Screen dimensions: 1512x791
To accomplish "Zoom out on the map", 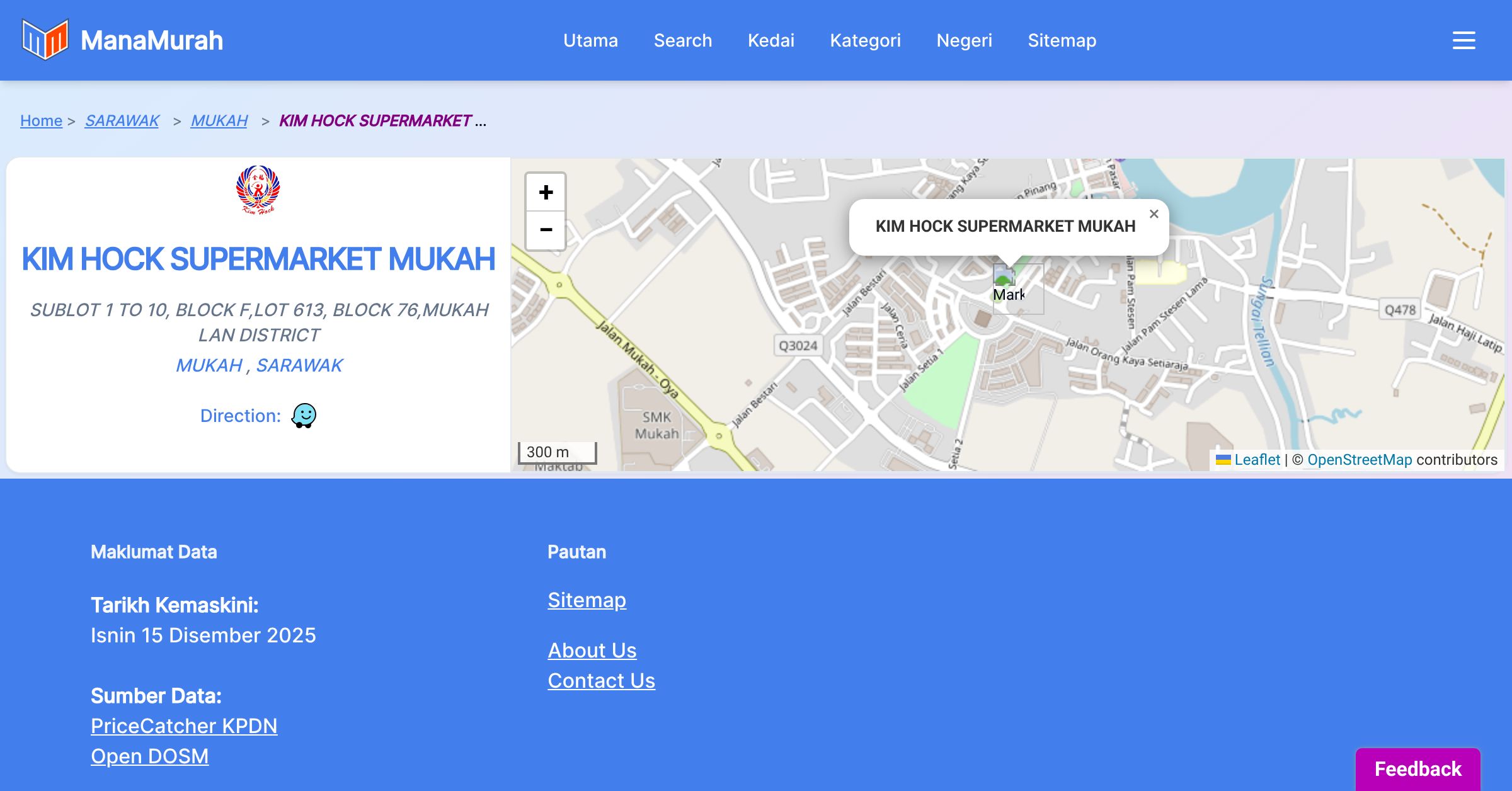I will (546, 230).
